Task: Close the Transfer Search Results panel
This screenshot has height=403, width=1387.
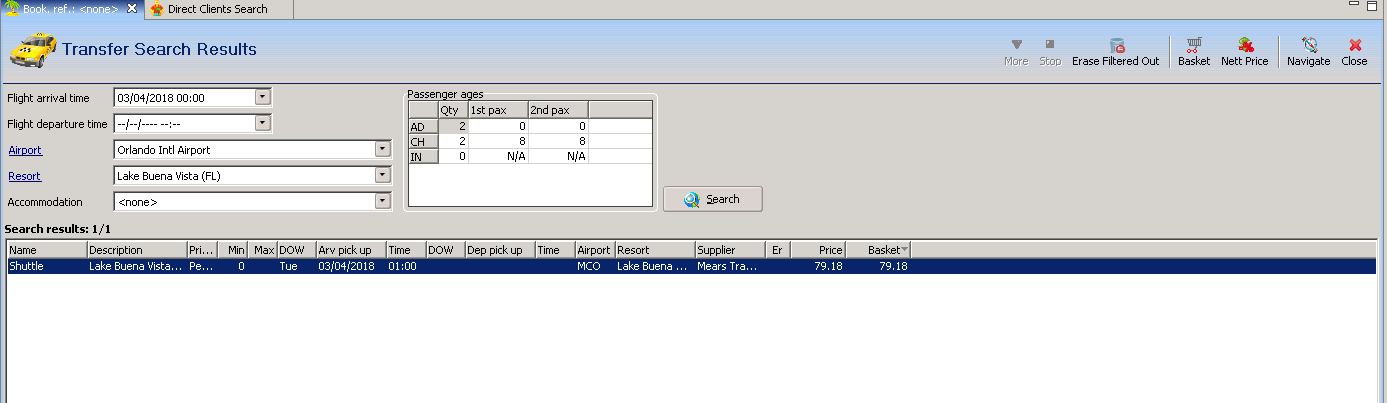Action: [1355, 52]
